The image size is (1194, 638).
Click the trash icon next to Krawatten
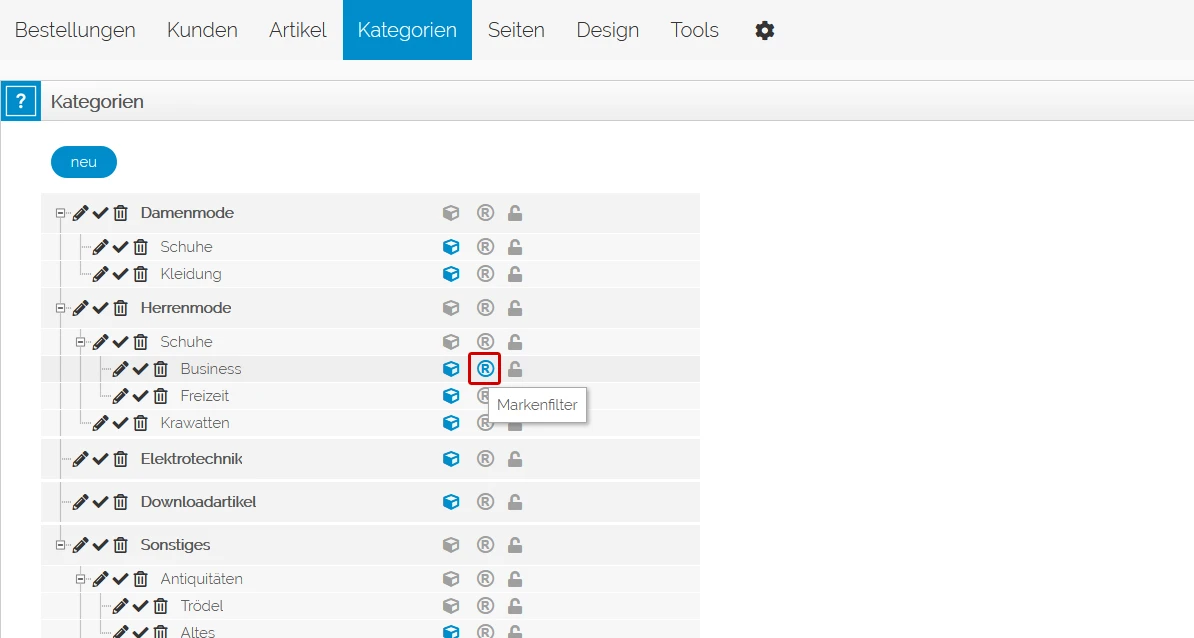[x=140, y=423]
